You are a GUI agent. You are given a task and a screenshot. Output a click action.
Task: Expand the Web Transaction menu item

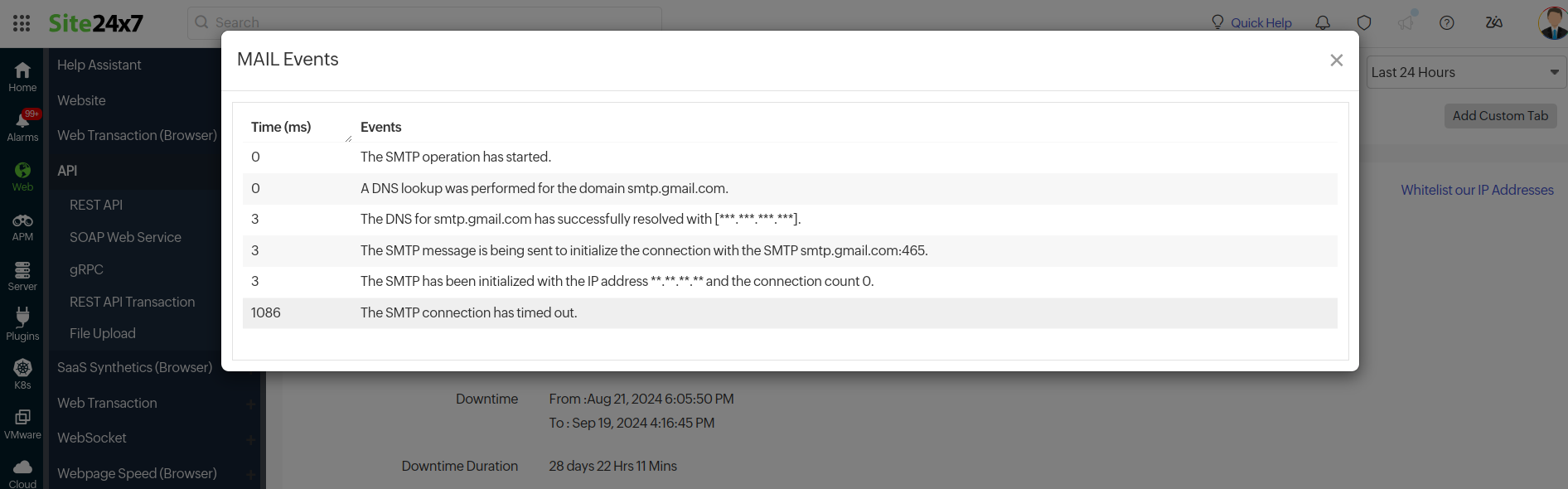point(250,404)
